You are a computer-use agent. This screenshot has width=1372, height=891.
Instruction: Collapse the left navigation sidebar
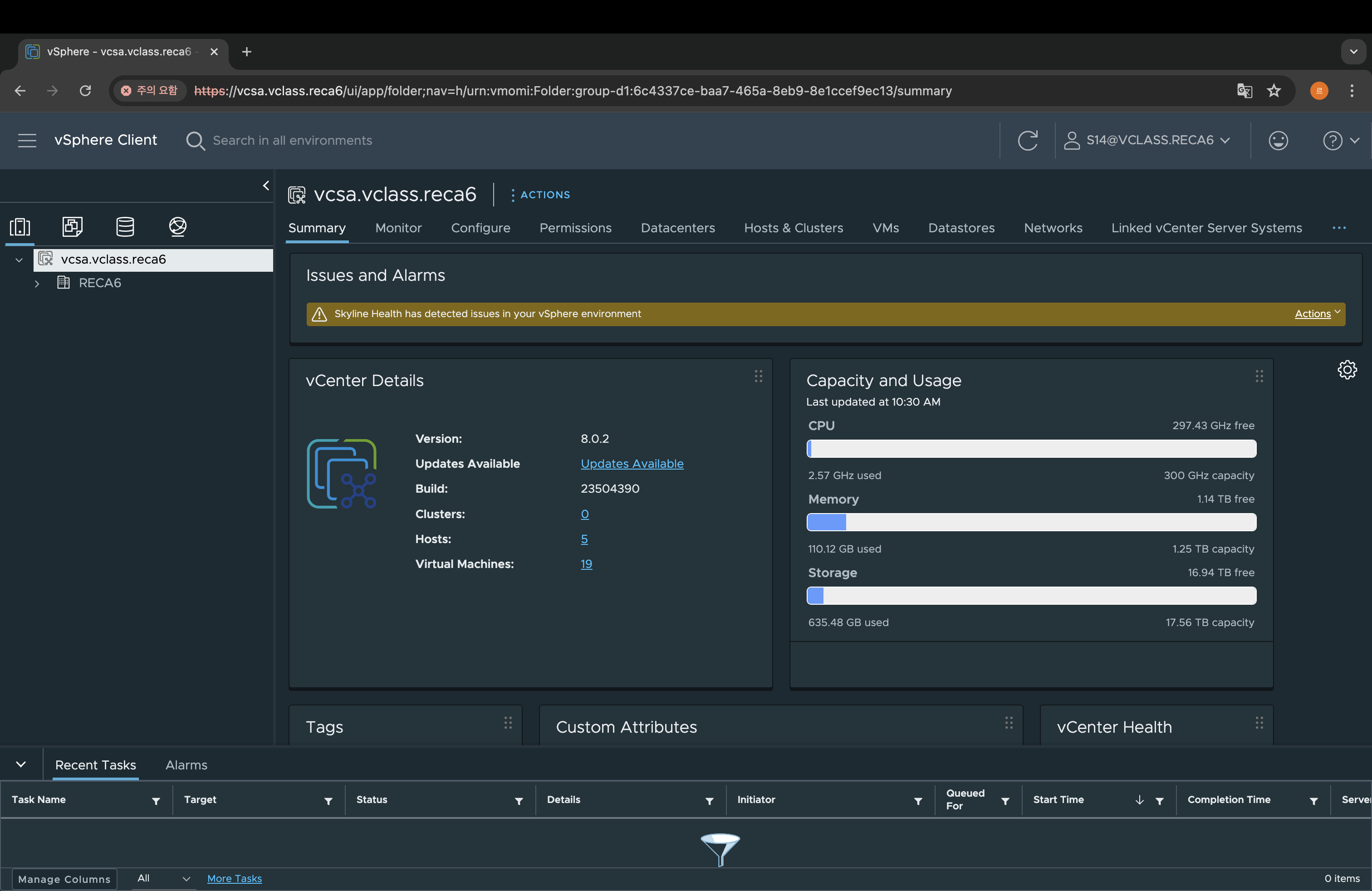point(266,186)
